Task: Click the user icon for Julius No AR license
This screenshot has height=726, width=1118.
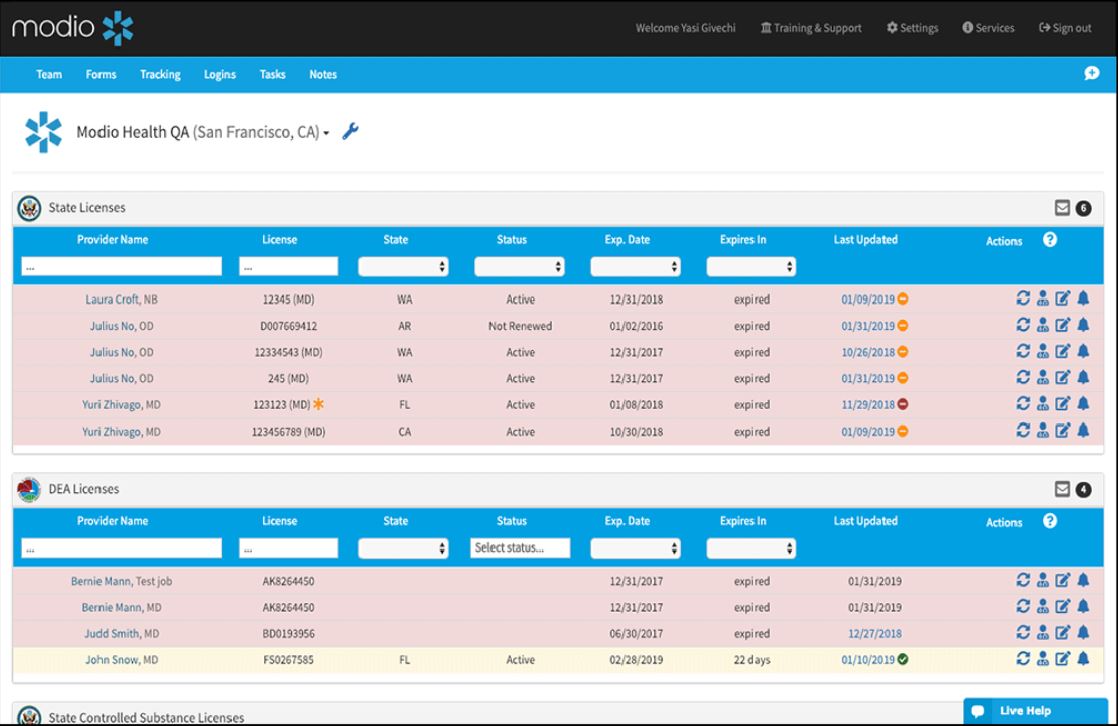Action: click(x=1042, y=325)
